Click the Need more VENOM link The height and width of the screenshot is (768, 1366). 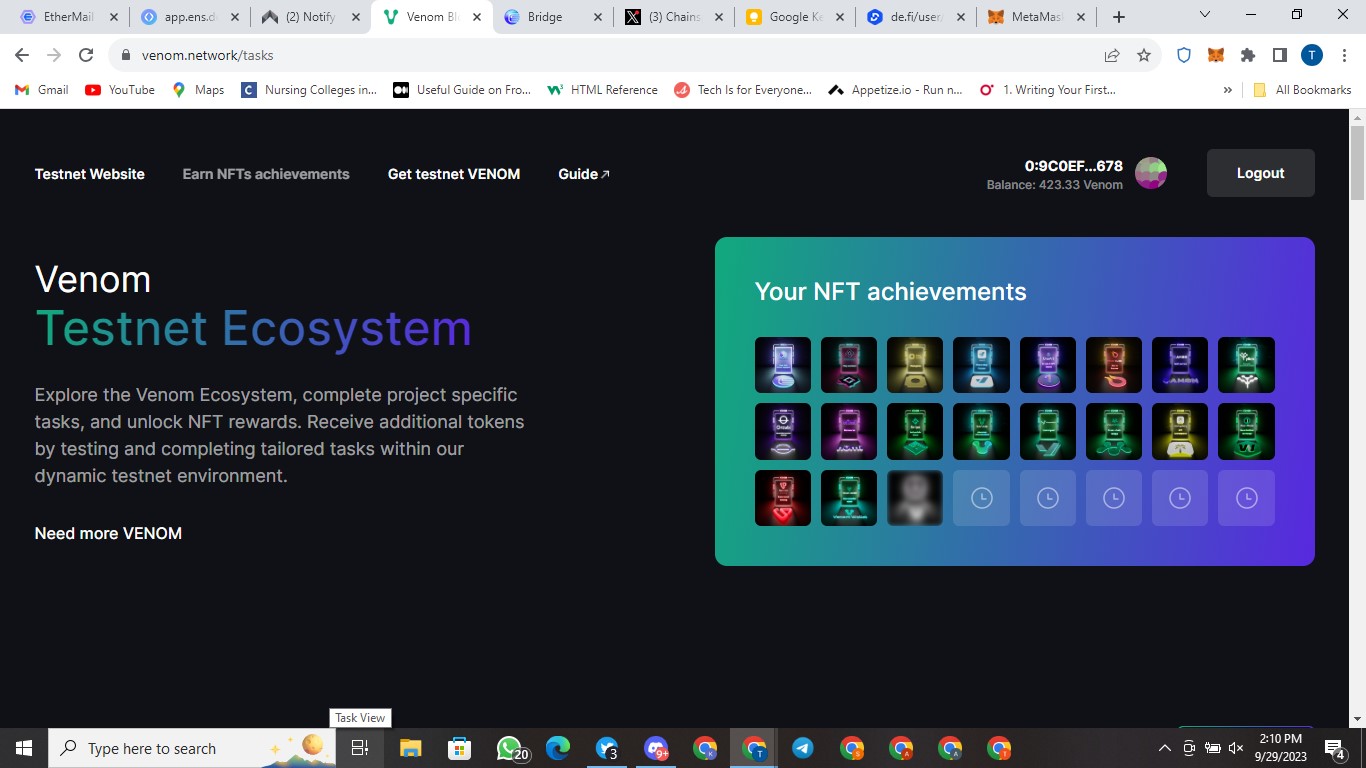point(108,533)
